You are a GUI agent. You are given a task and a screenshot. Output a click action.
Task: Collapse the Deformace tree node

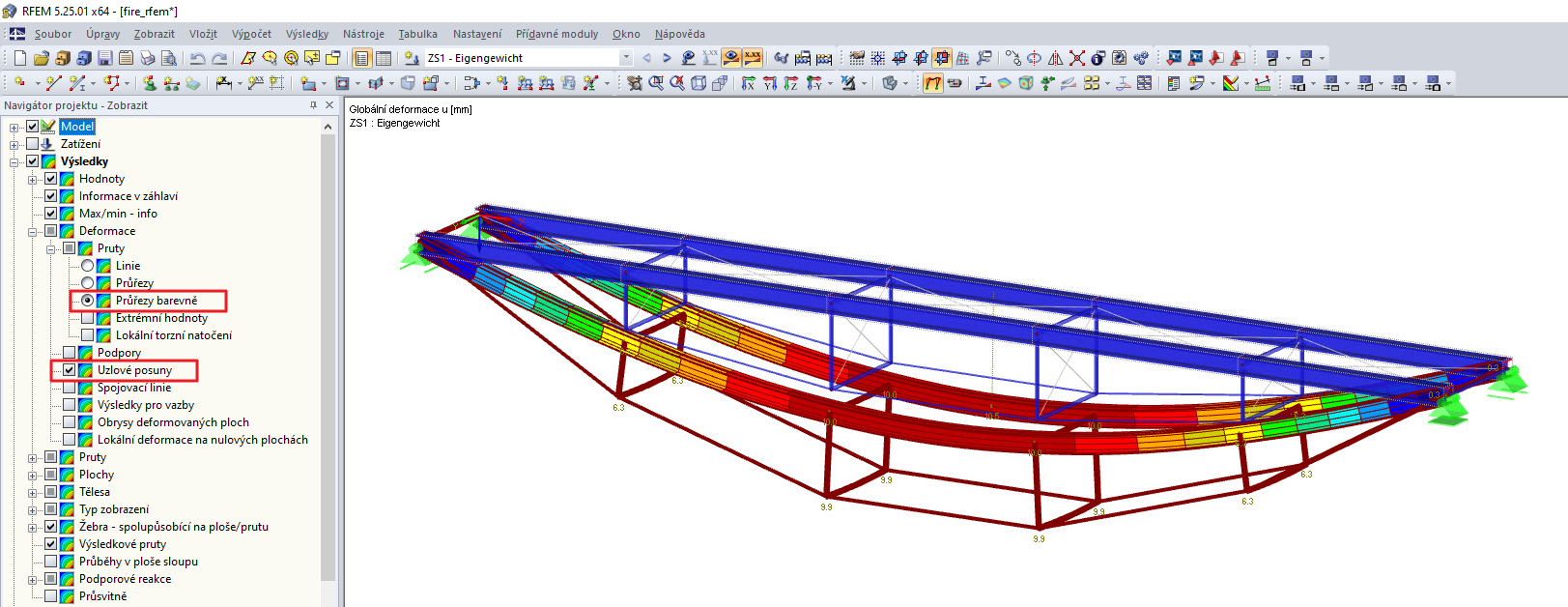(33, 231)
